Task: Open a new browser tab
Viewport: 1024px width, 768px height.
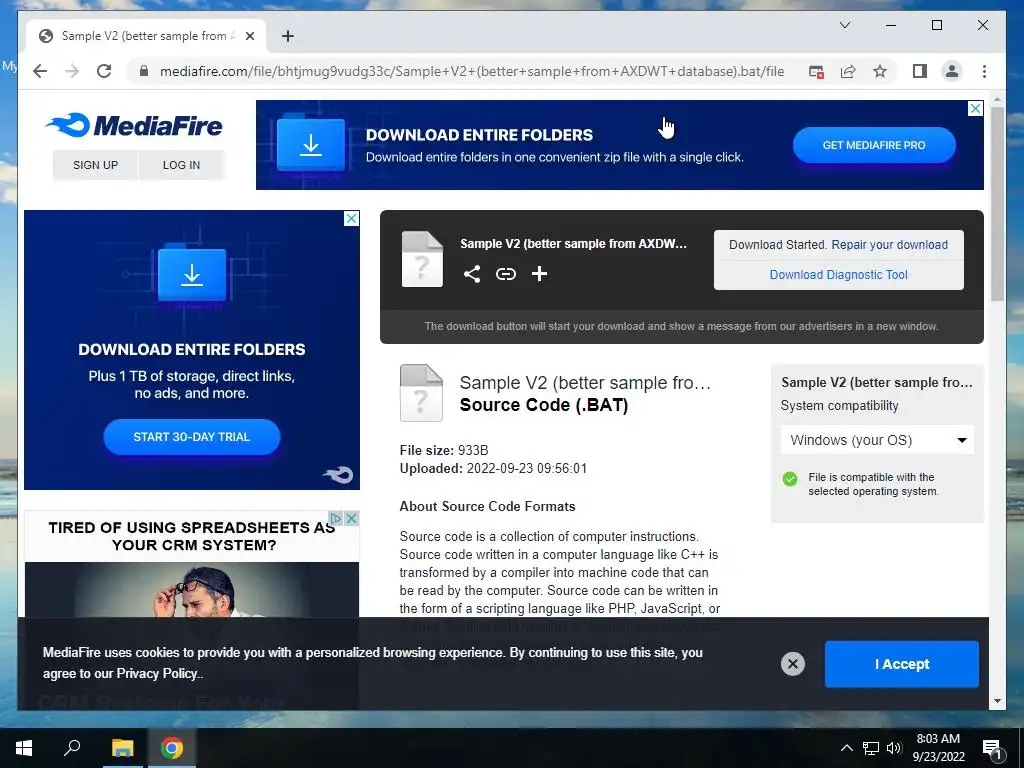Action: [288, 36]
